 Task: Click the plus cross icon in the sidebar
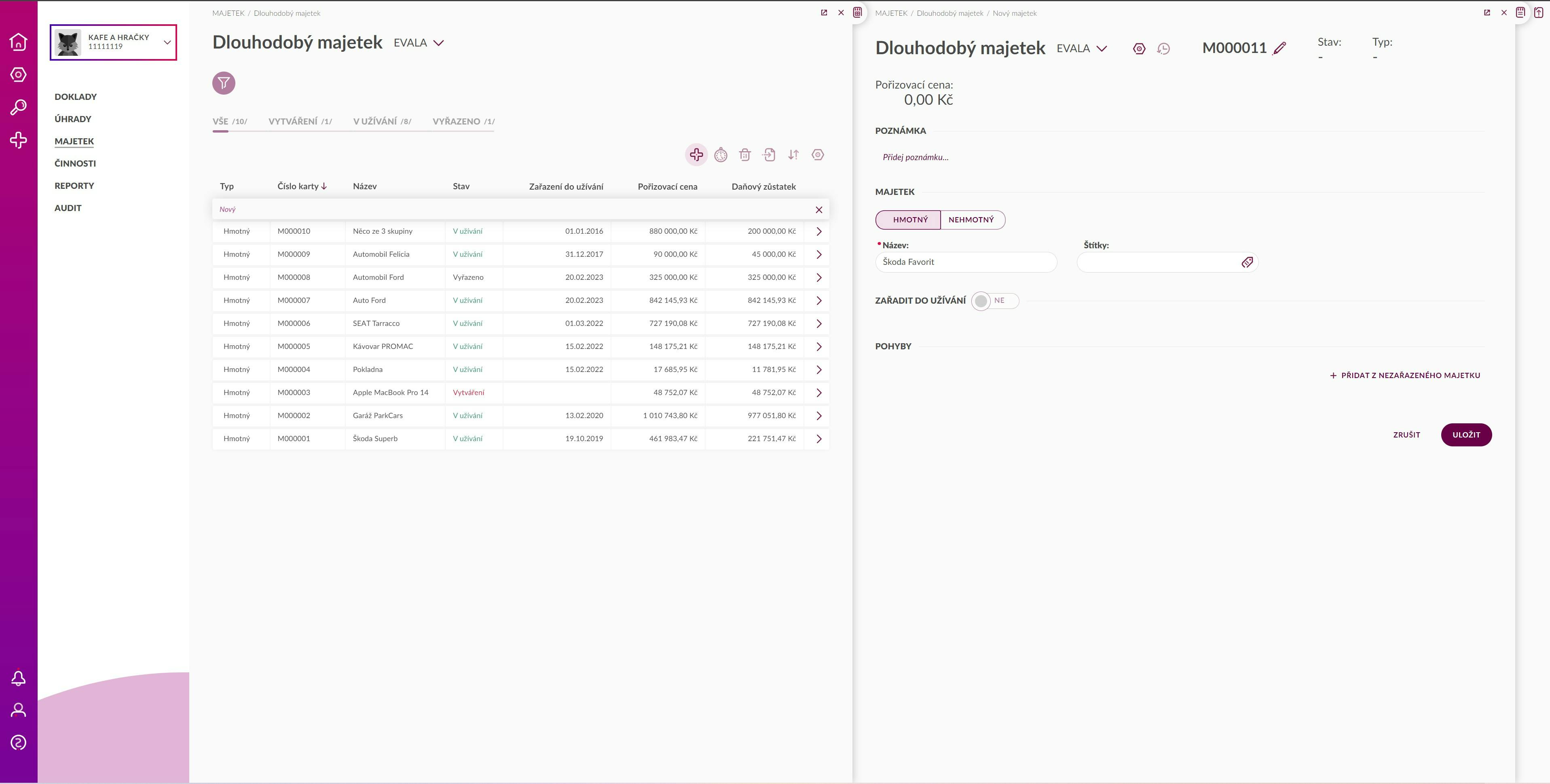19,140
